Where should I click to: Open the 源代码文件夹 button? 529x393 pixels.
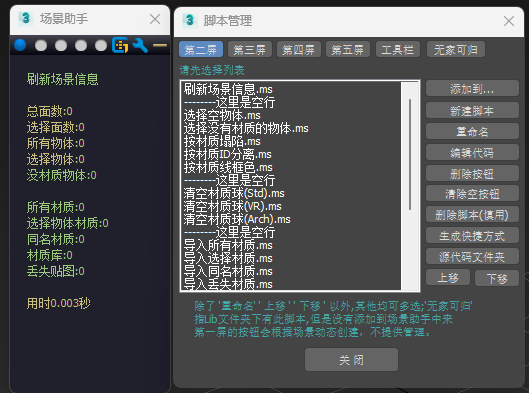(472, 257)
